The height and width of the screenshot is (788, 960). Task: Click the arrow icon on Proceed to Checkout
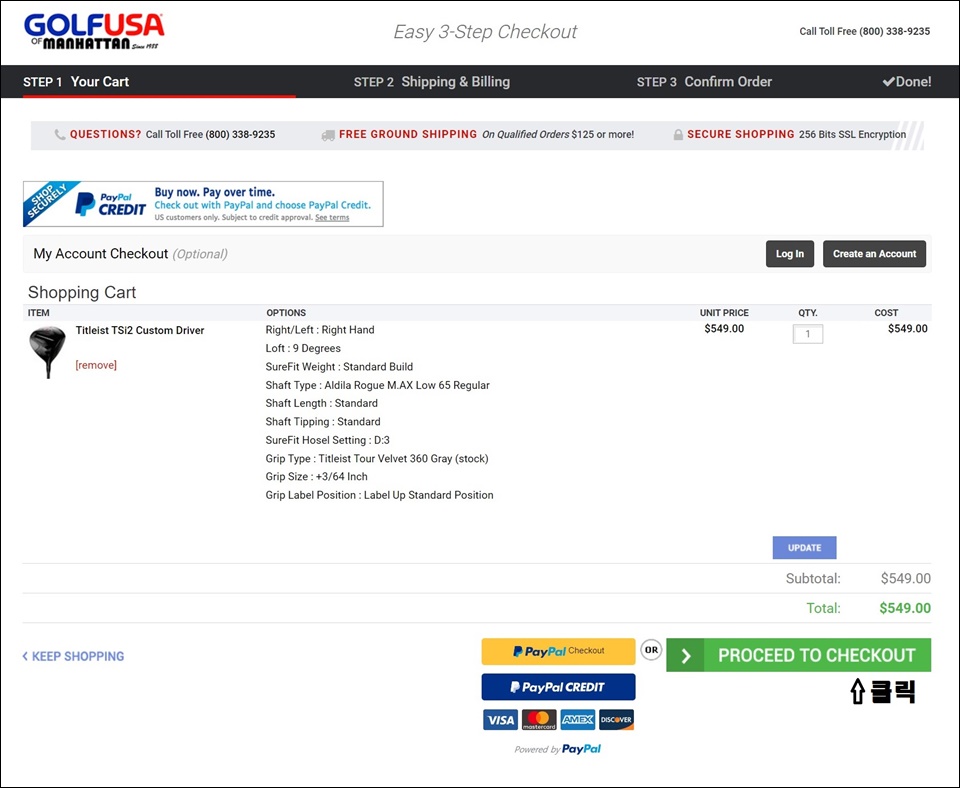pos(686,656)
